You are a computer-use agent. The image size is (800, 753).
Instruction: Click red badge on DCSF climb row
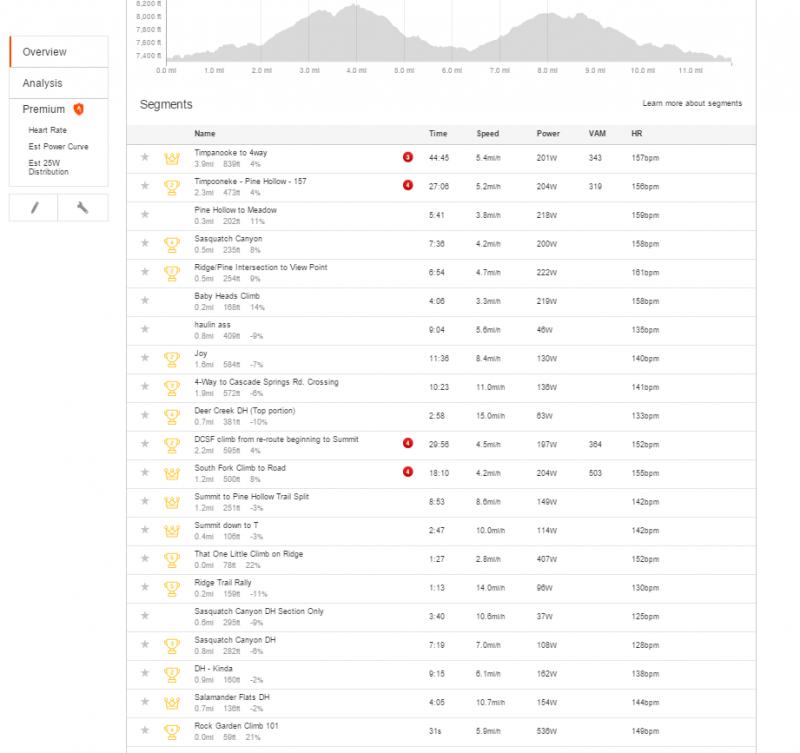(408, 443)
